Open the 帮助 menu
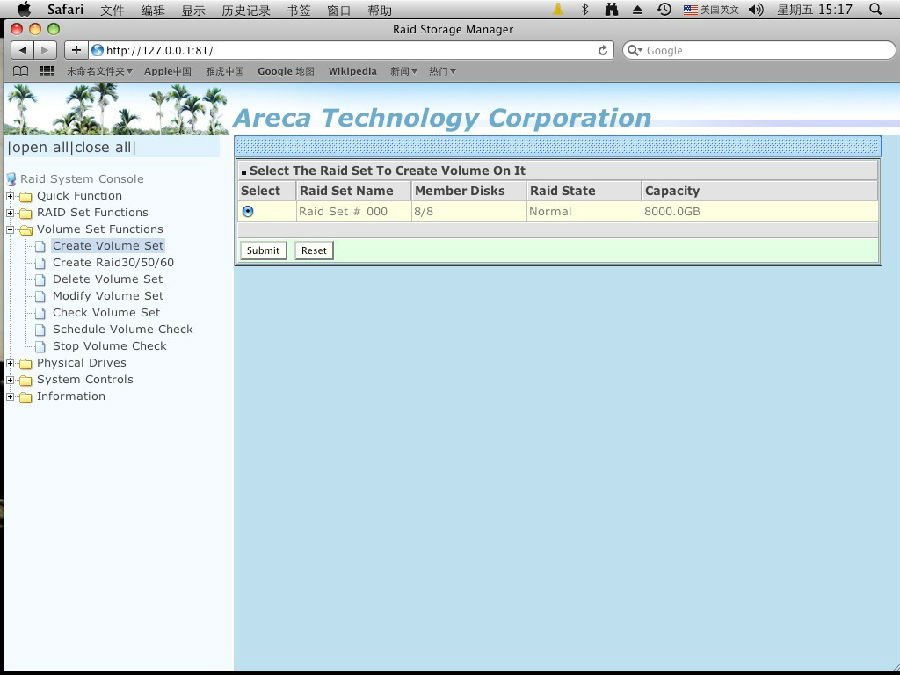 point(379,10)
